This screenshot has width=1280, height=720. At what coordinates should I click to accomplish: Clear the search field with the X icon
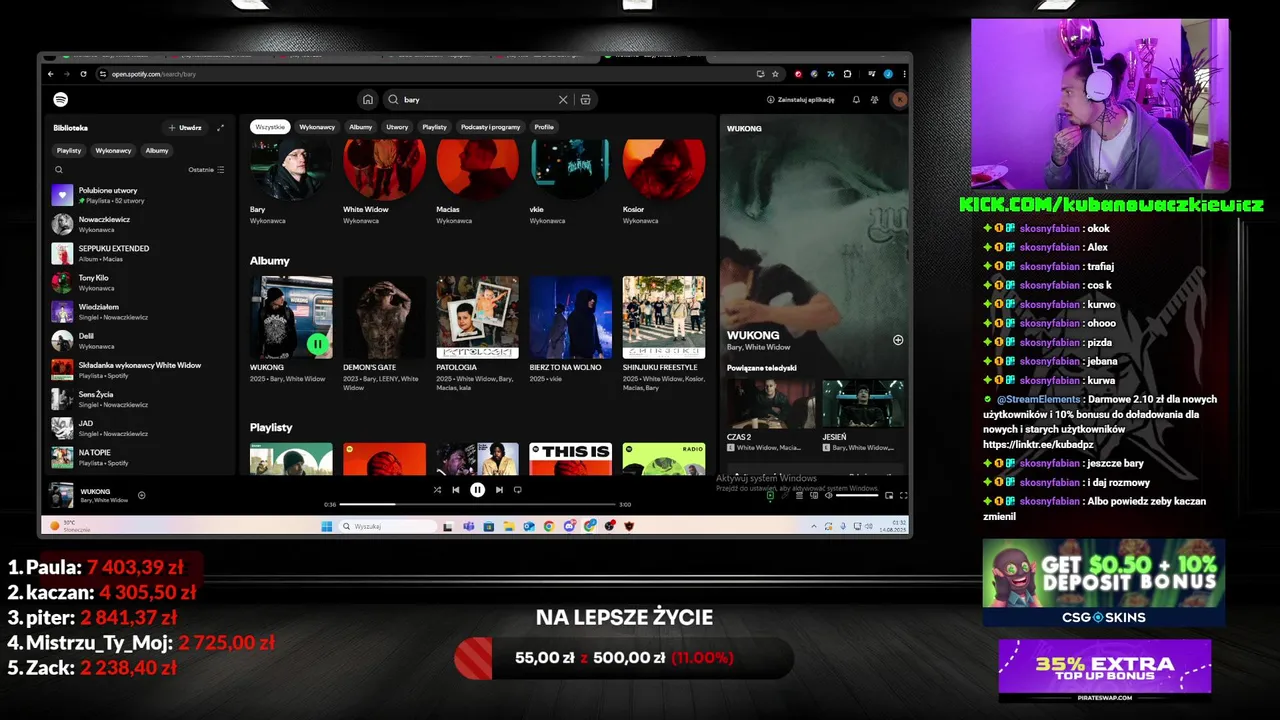point(563,100)
